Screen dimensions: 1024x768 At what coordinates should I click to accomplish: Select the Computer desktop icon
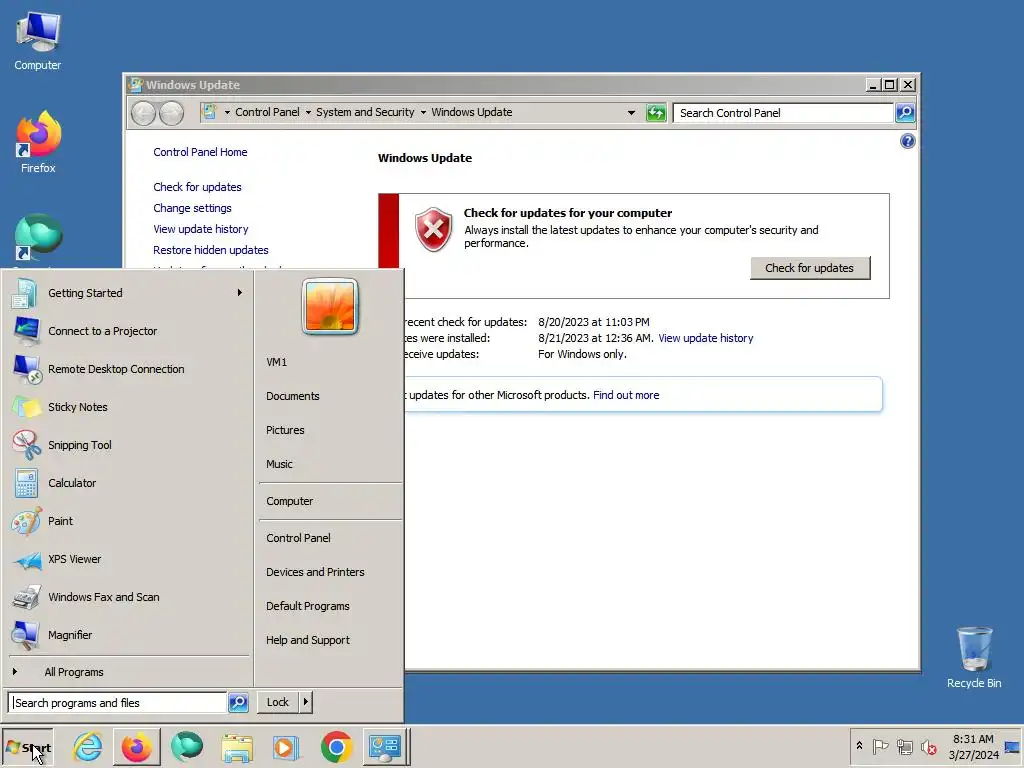(38, 41)
